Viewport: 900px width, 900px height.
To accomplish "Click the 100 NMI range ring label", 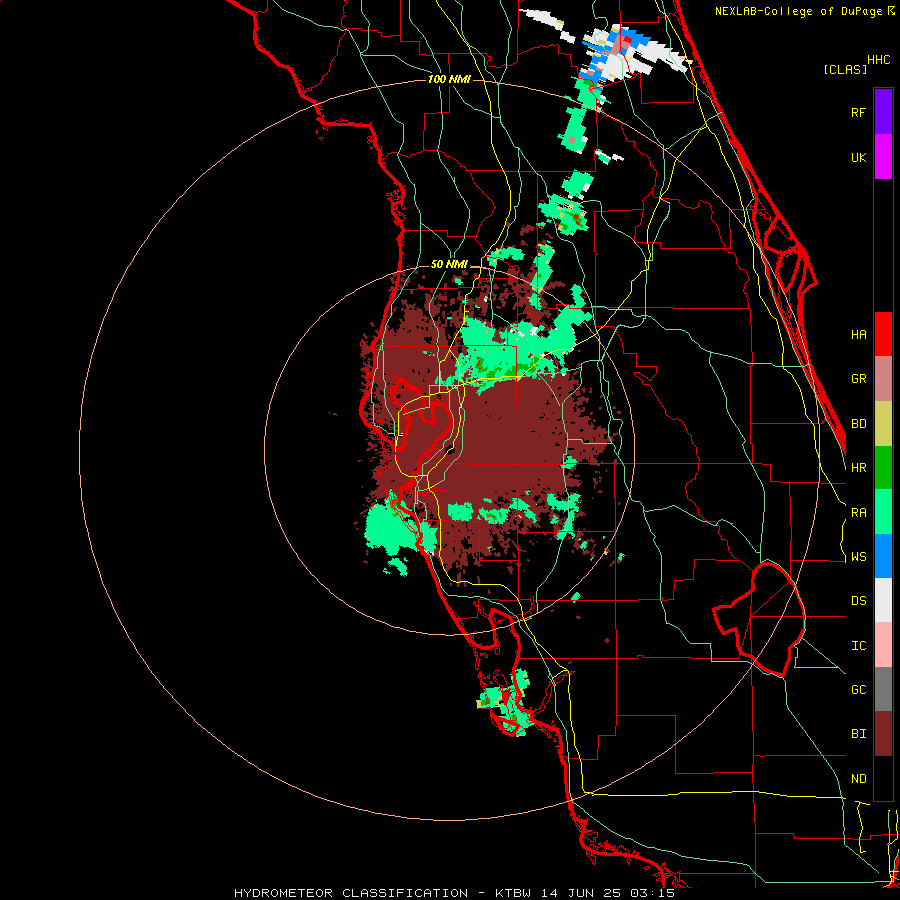I will click(449, 79).
